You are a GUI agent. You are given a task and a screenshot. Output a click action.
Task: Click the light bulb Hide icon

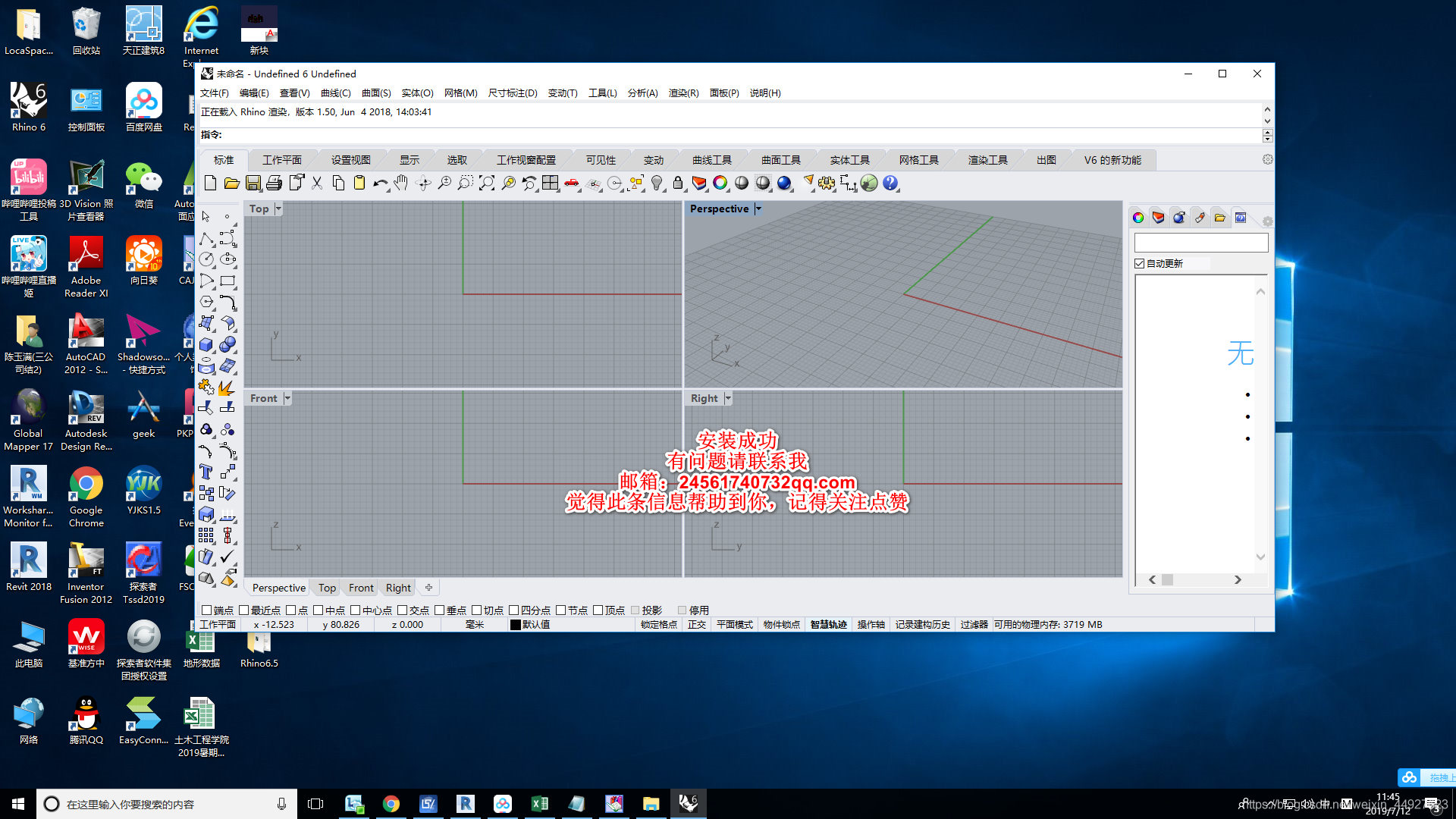[x=657, y=183]
